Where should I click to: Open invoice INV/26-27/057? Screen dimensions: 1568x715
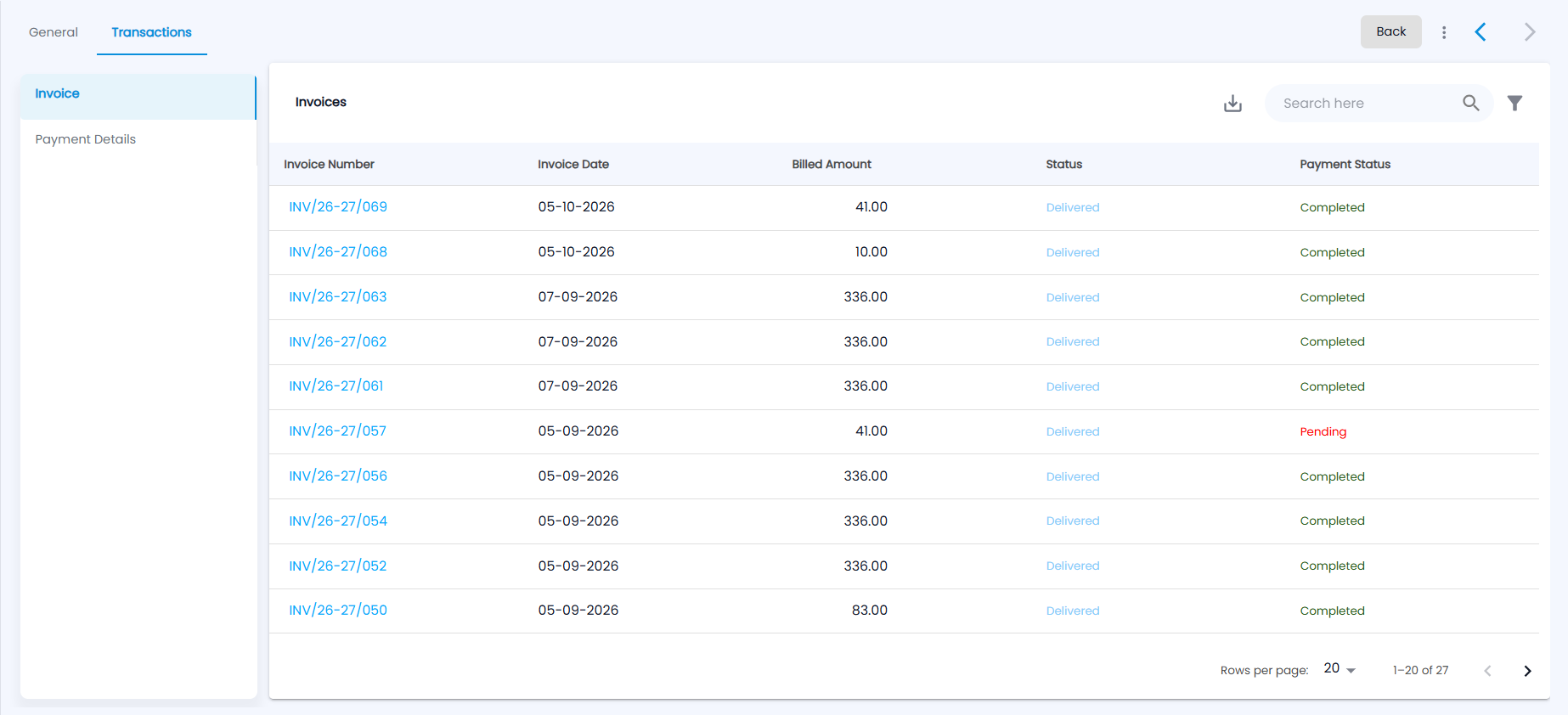point(338,431)
